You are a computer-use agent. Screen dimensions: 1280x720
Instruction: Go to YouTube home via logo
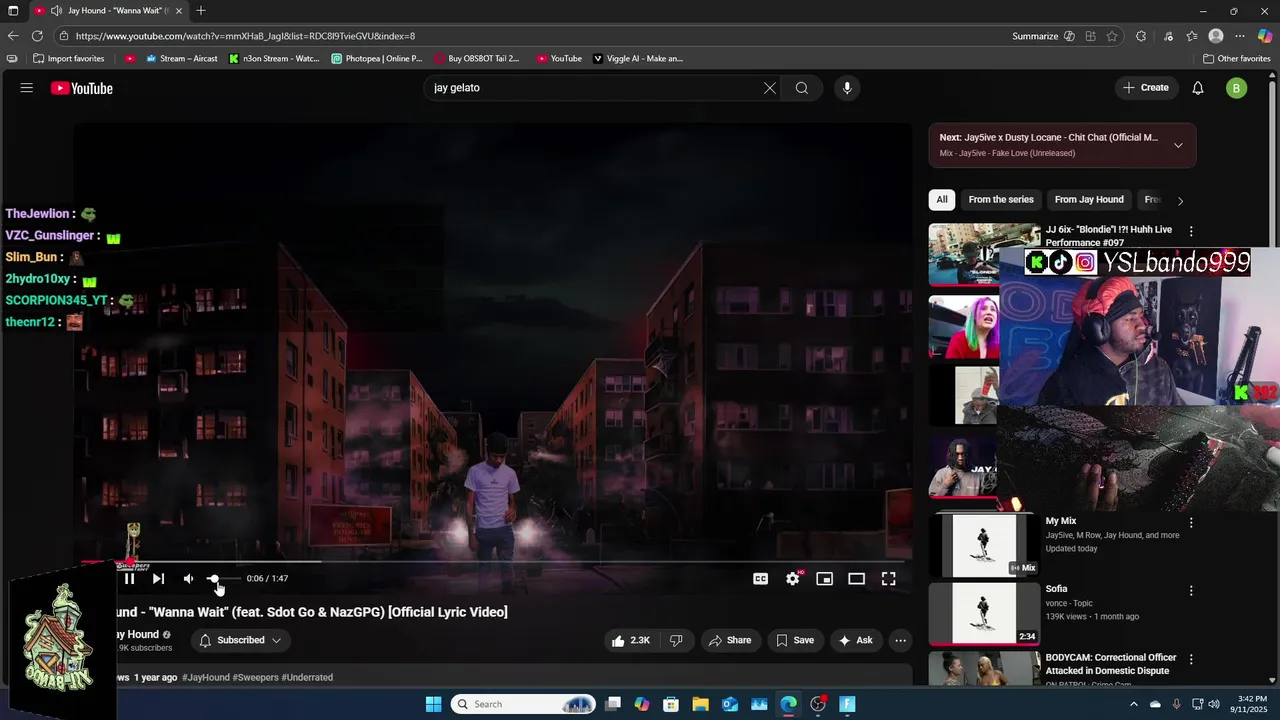[82, 88]
